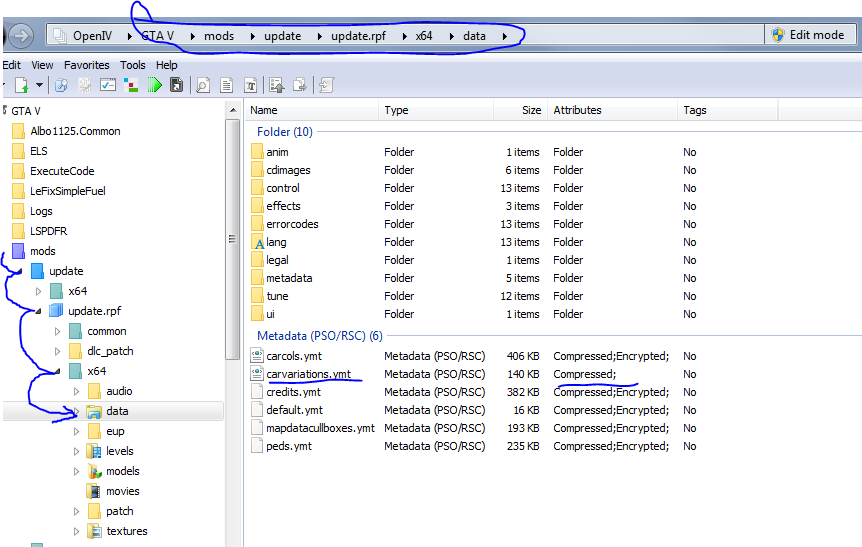
Task: Open the Tools menu
Action: (133, 65)
